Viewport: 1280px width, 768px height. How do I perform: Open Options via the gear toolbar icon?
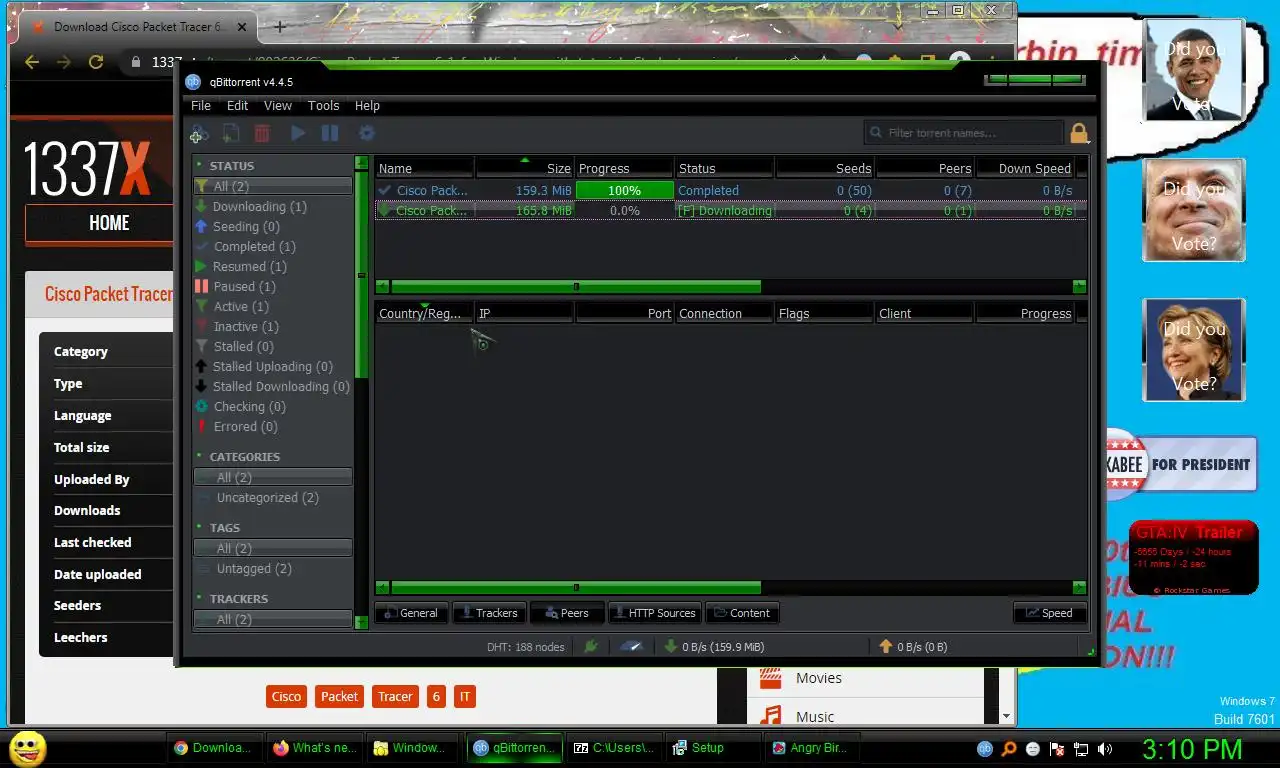(x=367, y=133)
